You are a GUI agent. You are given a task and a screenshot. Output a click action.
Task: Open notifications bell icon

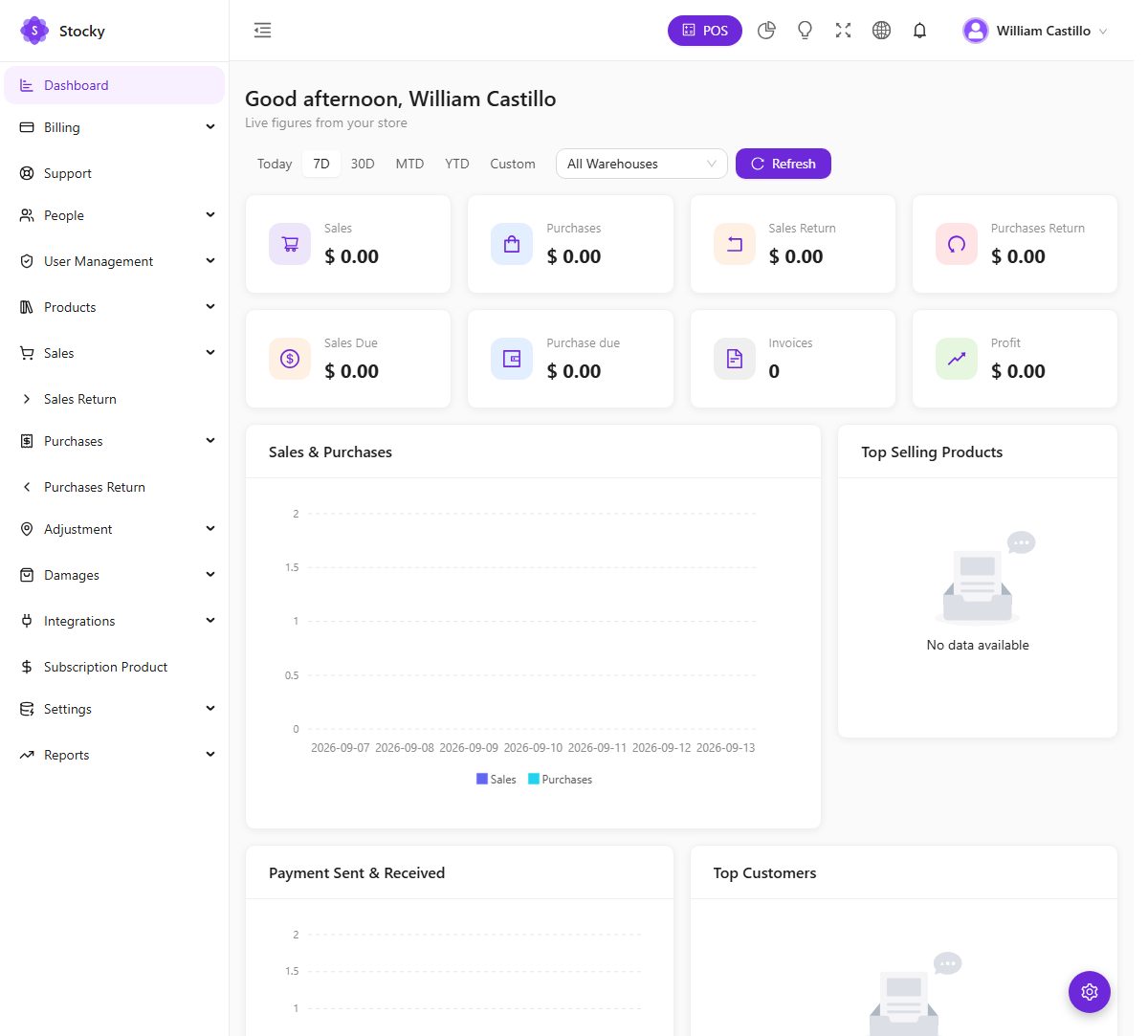coord(919,31)
